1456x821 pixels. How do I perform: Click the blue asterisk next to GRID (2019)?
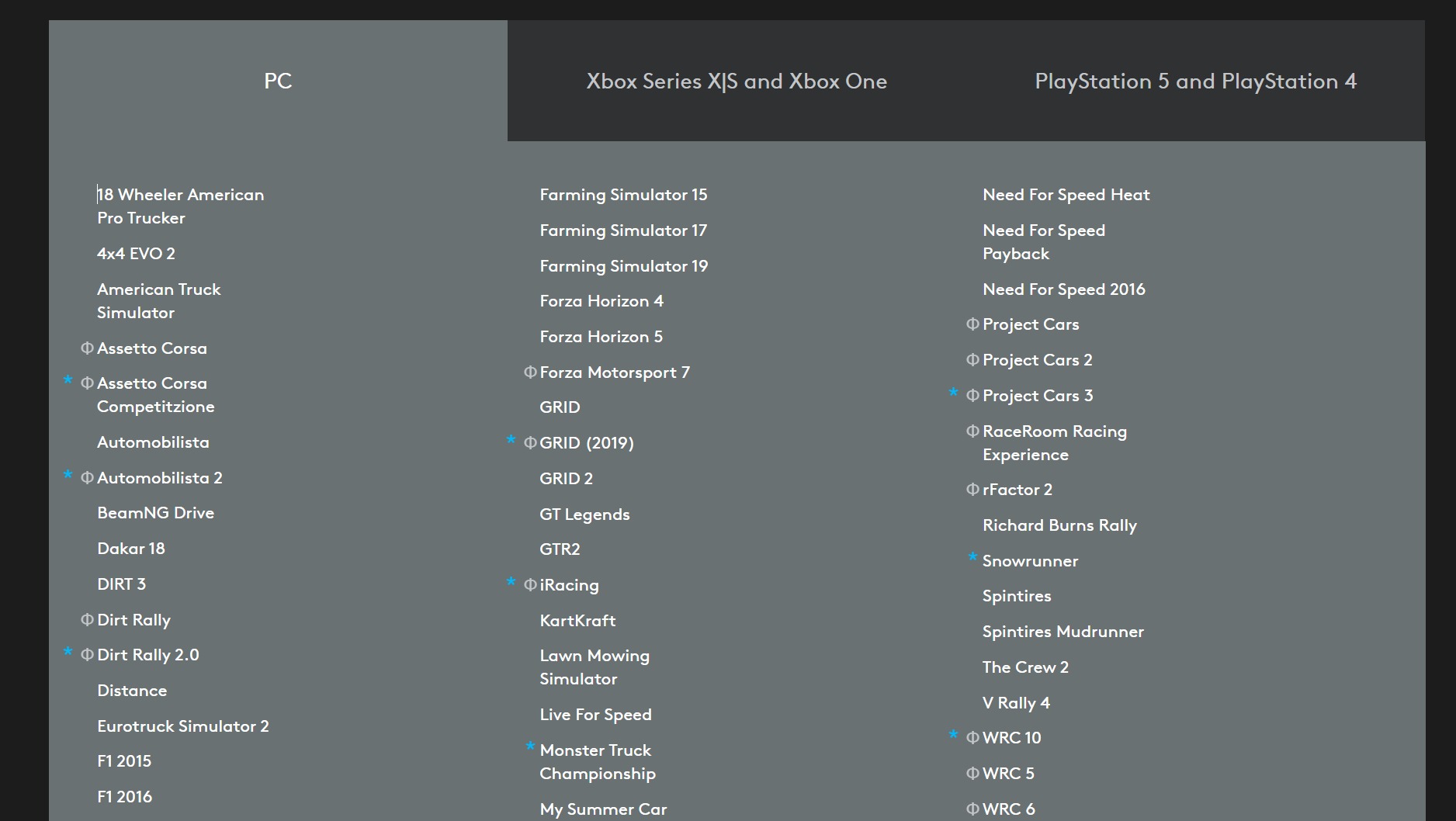point(511,440)
